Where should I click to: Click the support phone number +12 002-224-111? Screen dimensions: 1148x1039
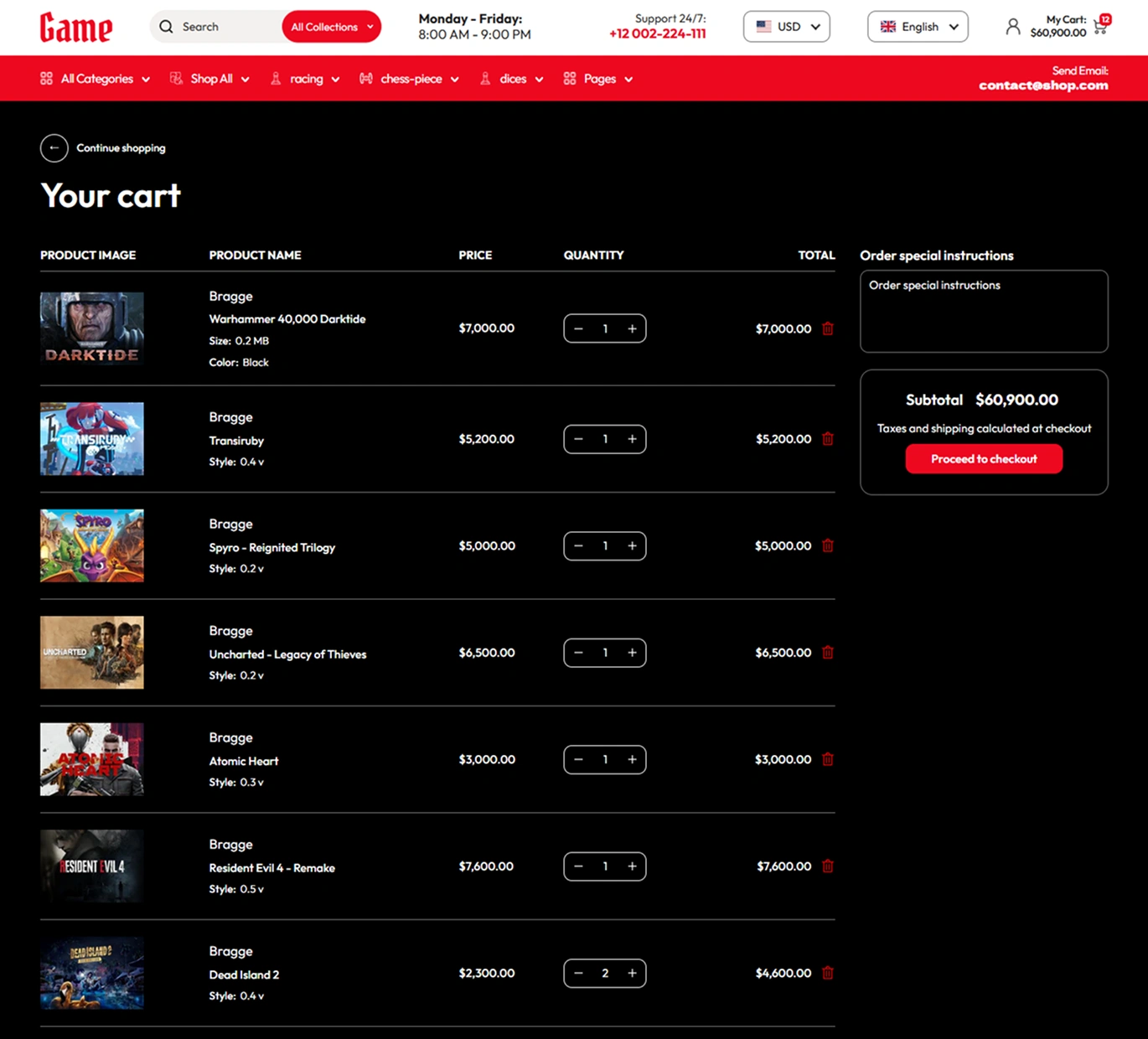click(657, 34)
